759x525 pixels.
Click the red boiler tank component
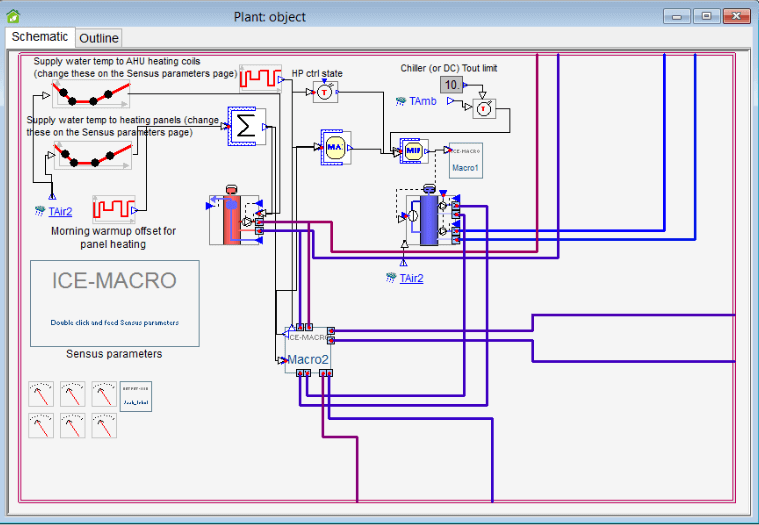click(232, 218)
